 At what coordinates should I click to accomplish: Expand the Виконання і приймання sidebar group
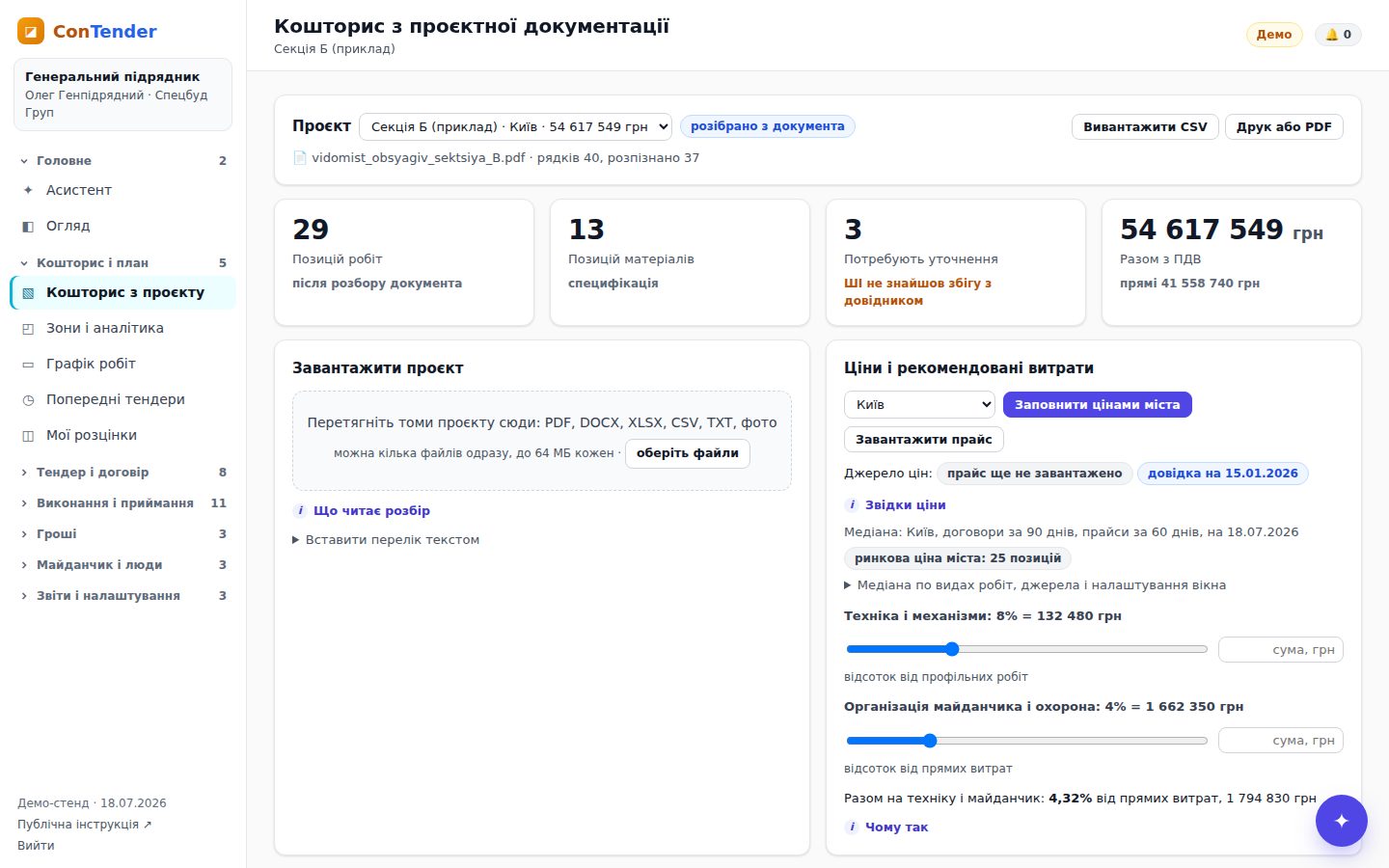[x=123, y=502]
